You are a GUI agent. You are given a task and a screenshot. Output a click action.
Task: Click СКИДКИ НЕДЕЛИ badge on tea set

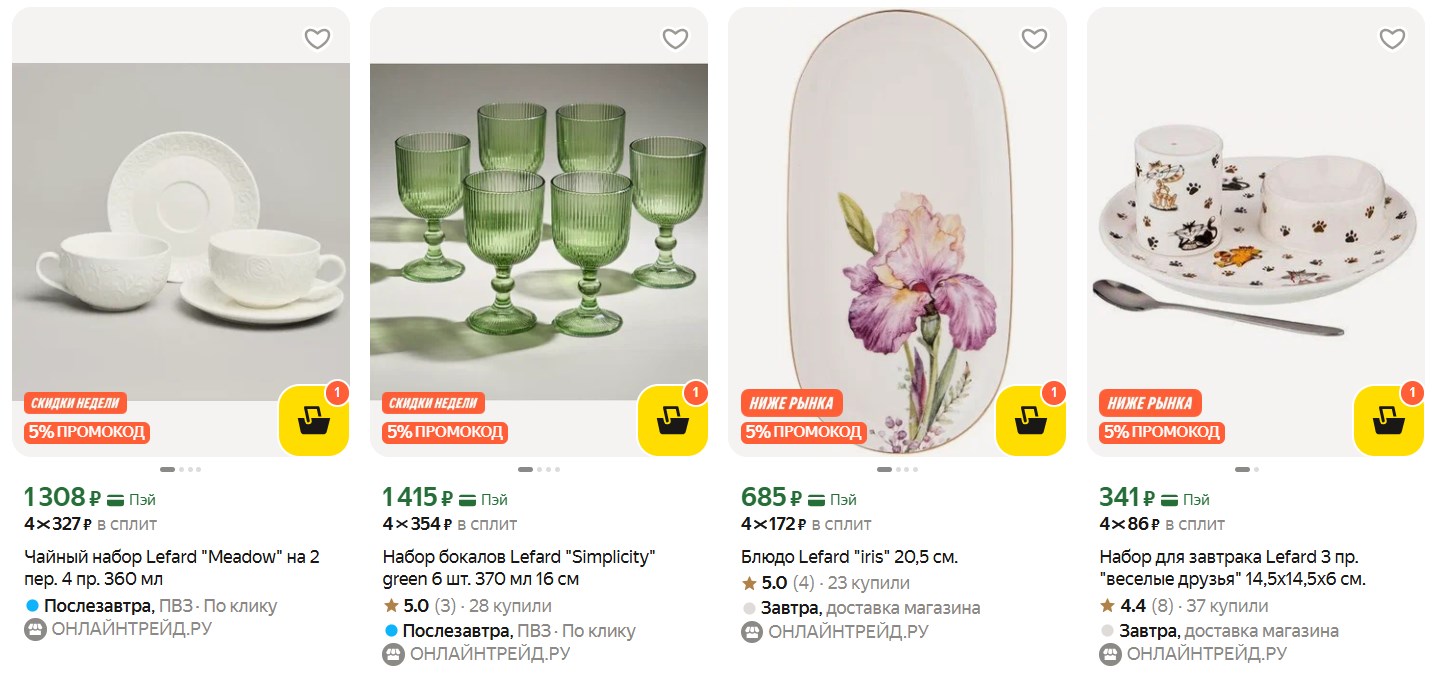tap(75, 403)
